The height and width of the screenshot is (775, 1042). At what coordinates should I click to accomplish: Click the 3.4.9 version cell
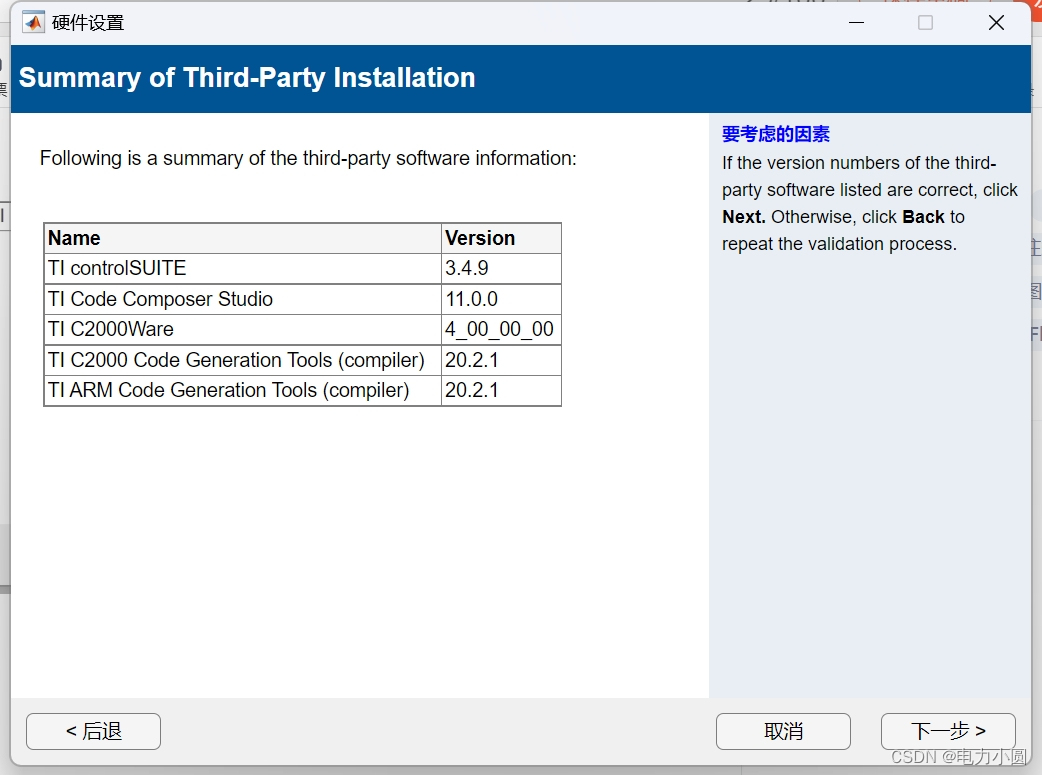click(x=502, y=269)
